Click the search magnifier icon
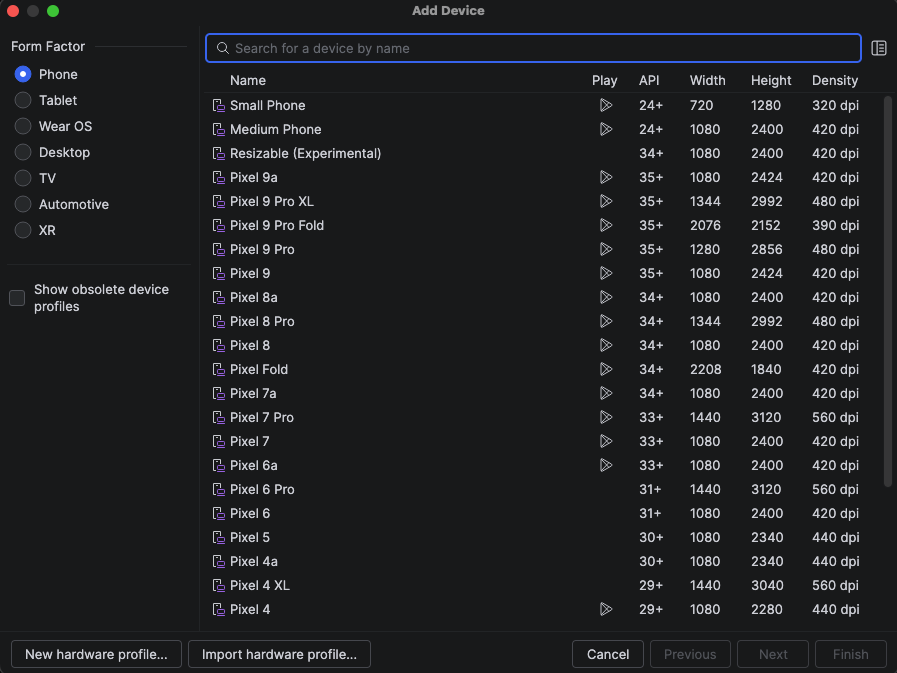The image size is (897, 673). pos(223,48)
